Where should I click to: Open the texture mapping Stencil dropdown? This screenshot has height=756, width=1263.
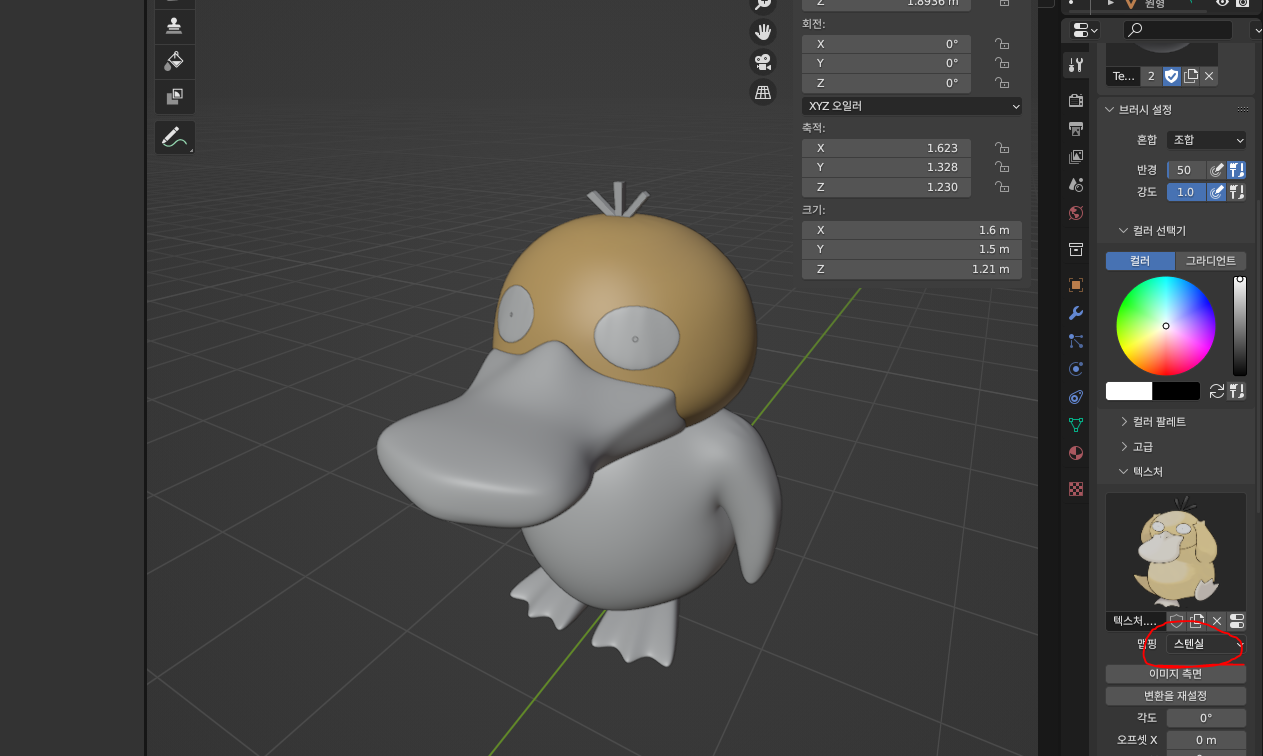pyautogui.click(x=1207, y=644)
